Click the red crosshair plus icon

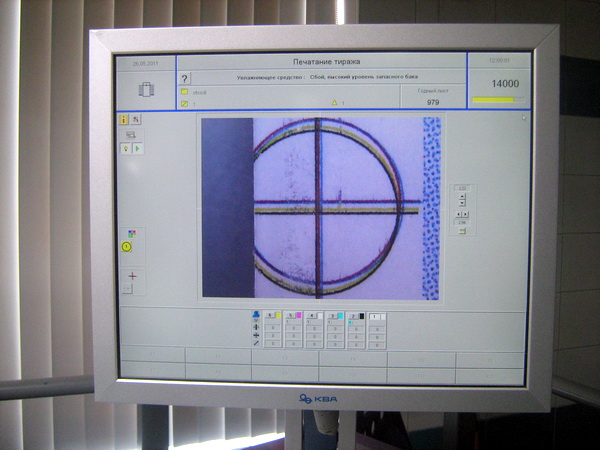131,276
